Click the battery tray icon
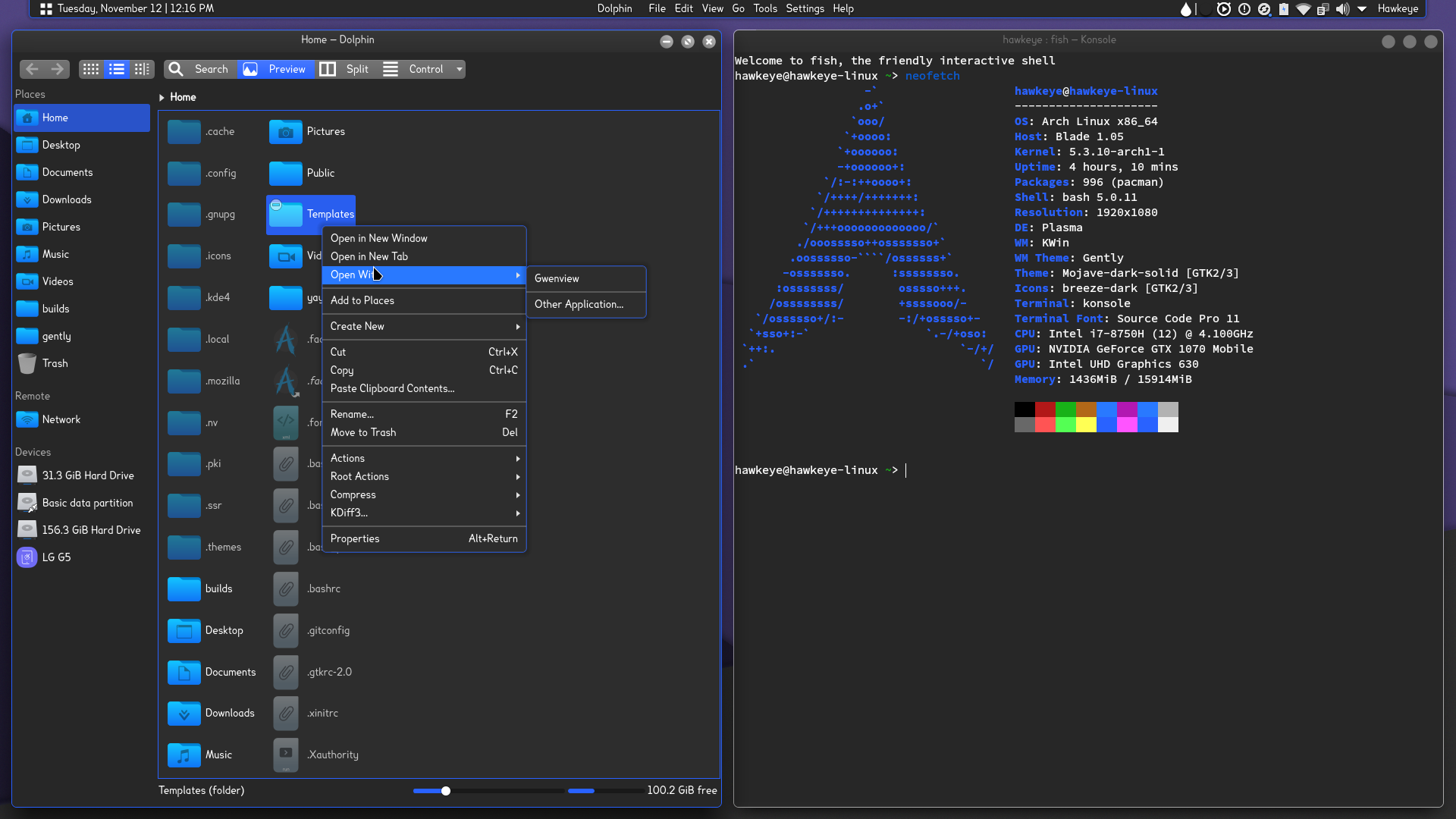 (x=1284, y=9)
